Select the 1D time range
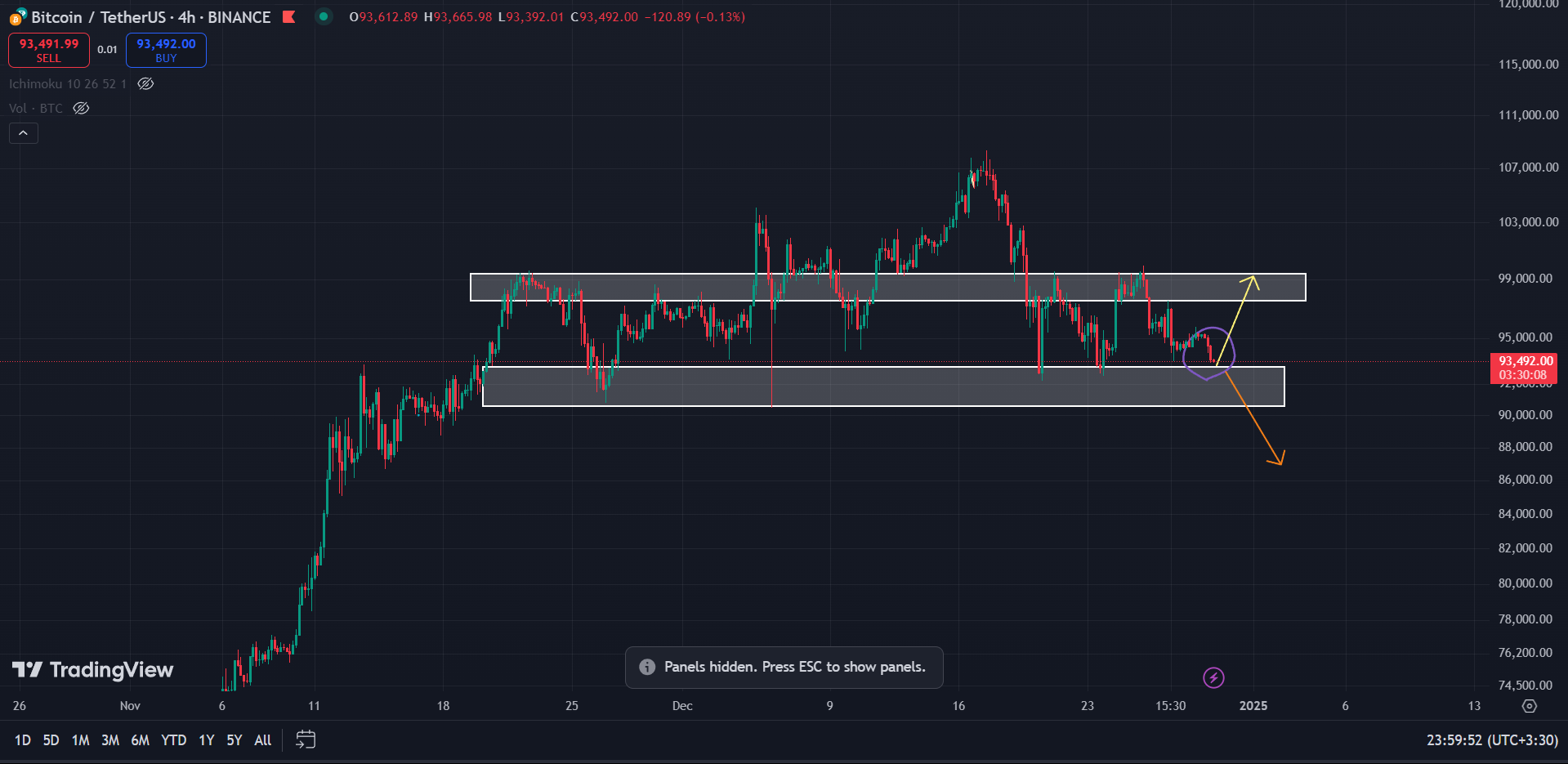Screen dimensions: 1568x764 click(23, 740)
